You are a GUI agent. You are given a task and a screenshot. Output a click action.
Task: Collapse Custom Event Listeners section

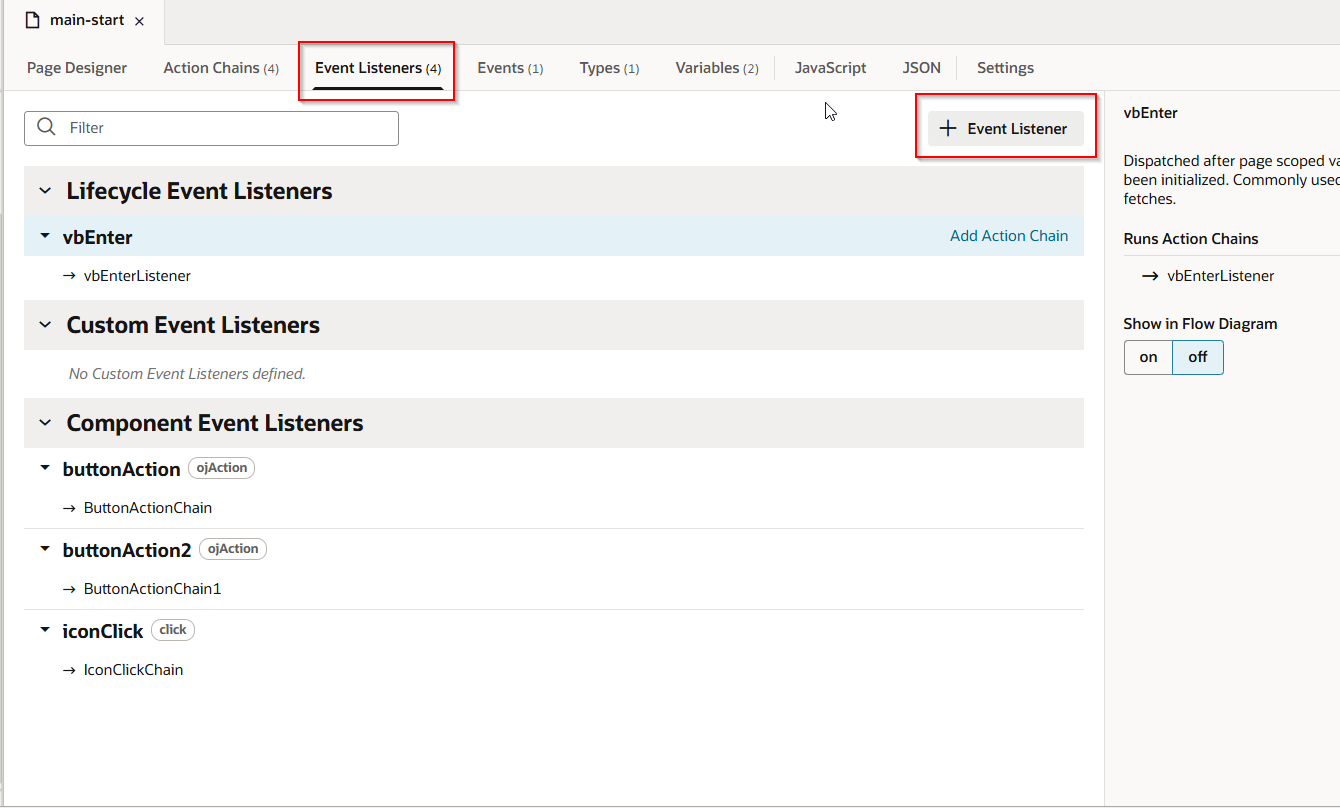45,325
